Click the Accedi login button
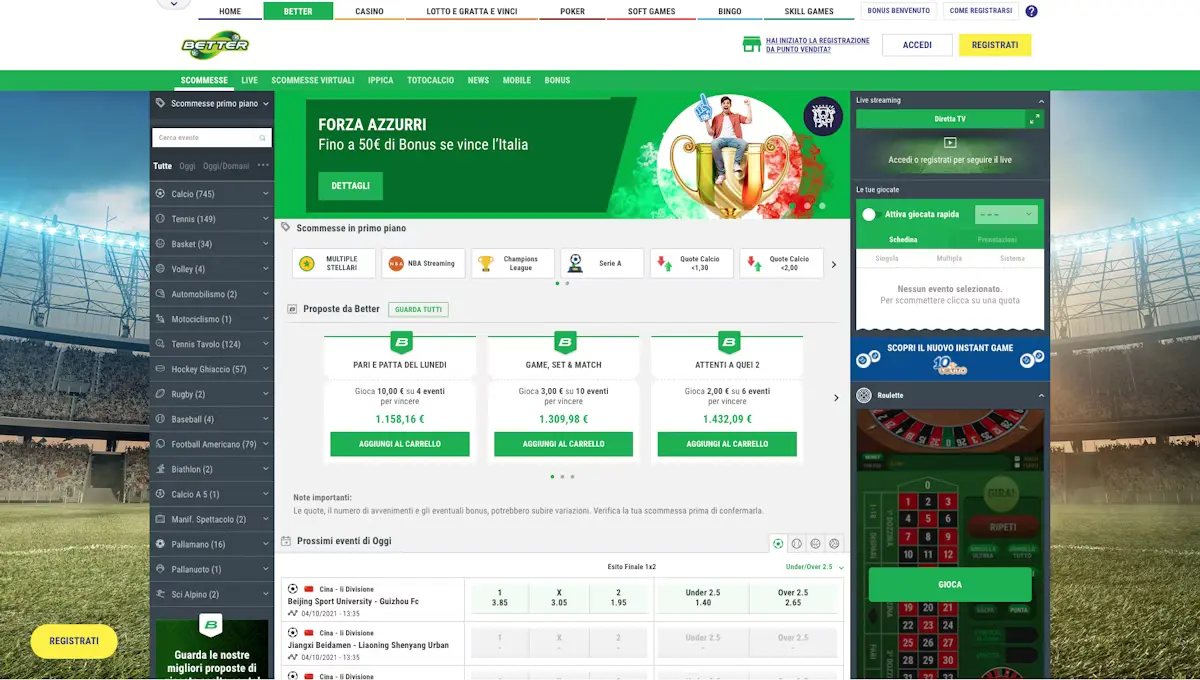This screenshot has width=1200, height=680. (917, 45)
